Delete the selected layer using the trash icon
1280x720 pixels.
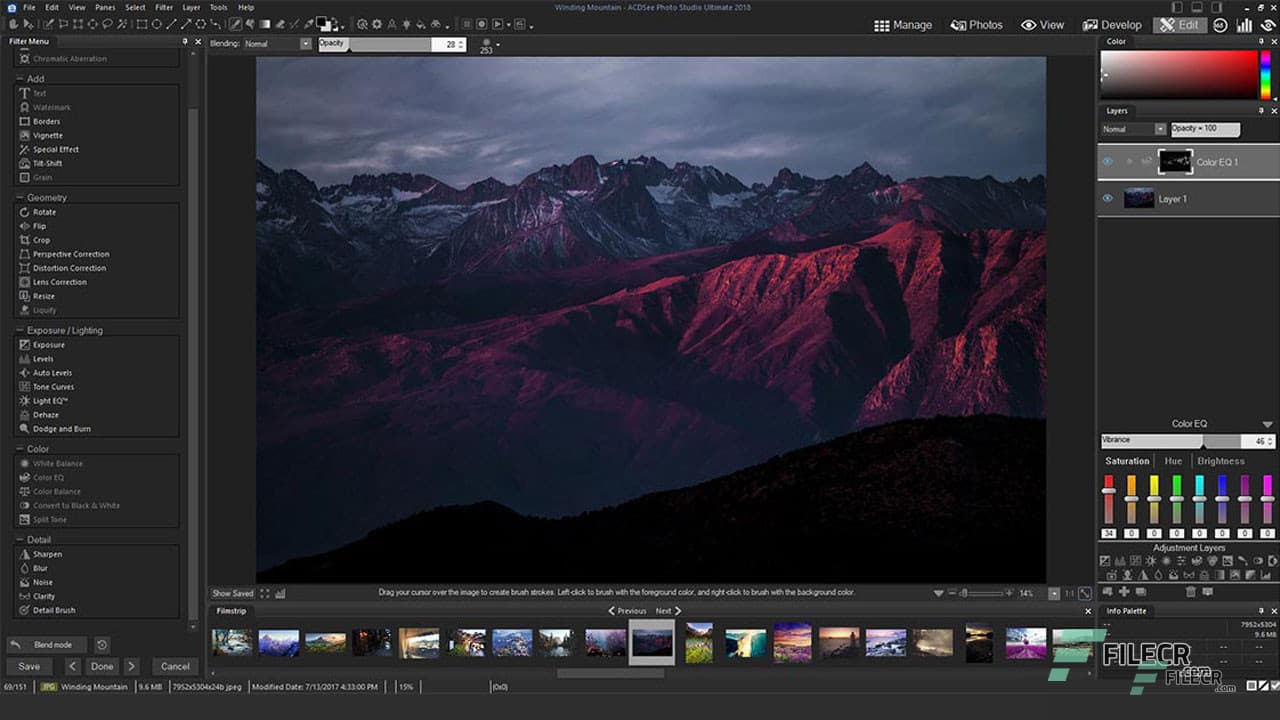pyautogui.click(x=1191, y=591)
